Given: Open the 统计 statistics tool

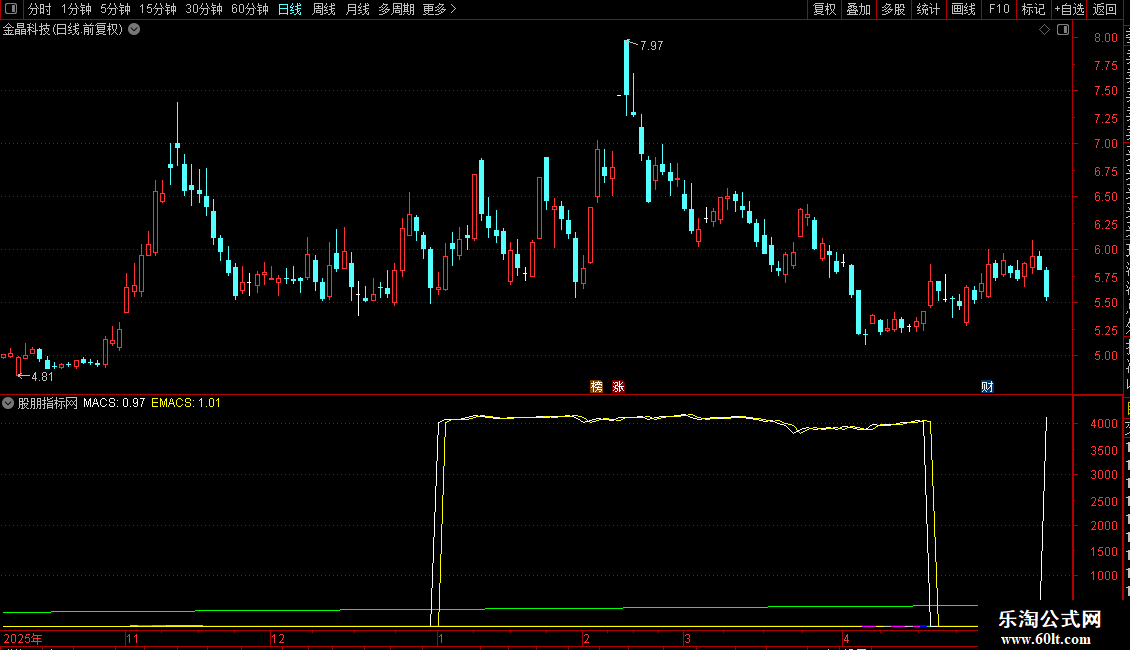Looking at the screenshot, I should click(x=928, y=9).
